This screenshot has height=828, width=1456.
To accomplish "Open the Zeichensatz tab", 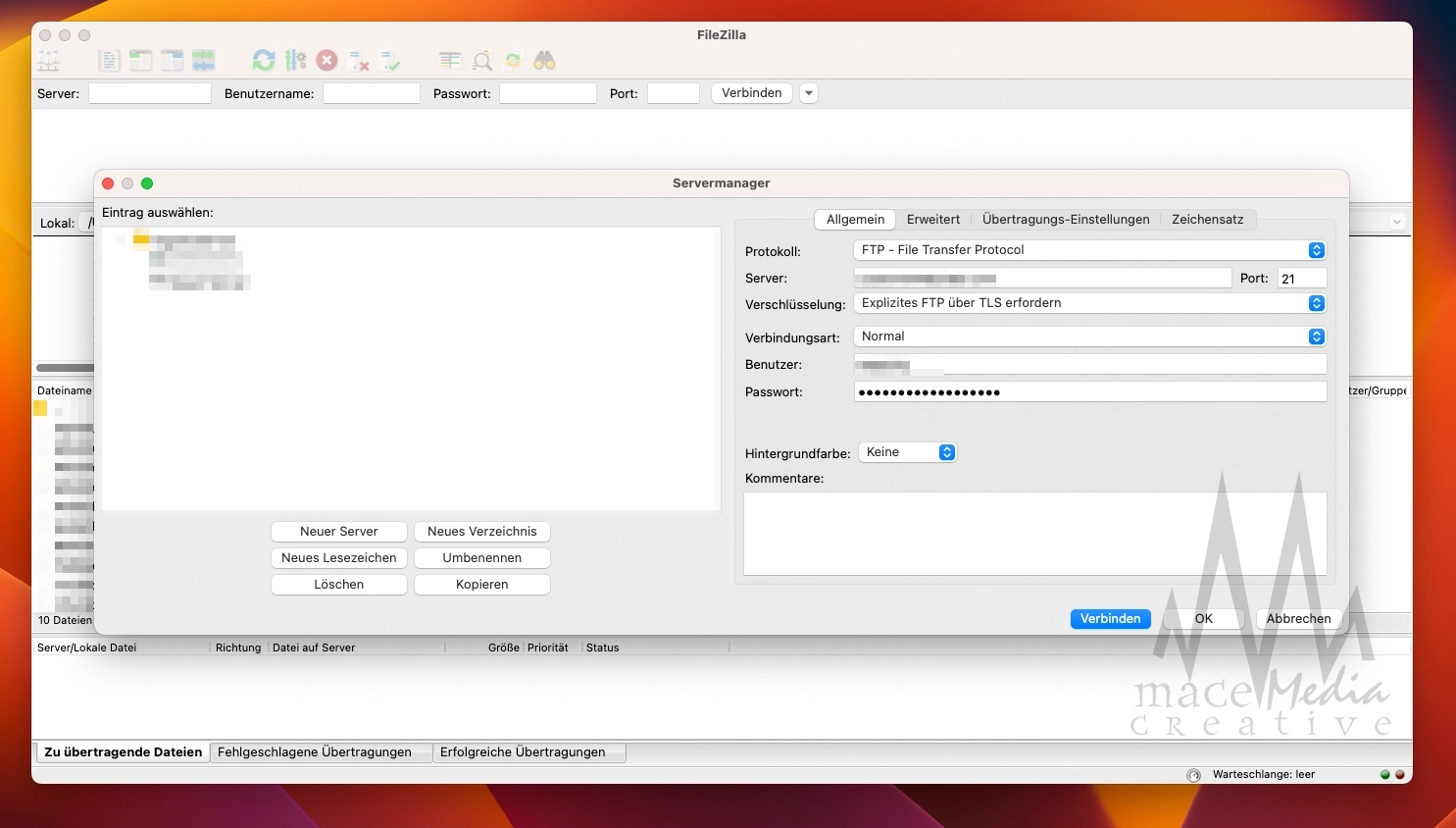I will [x=1207, y=219].
